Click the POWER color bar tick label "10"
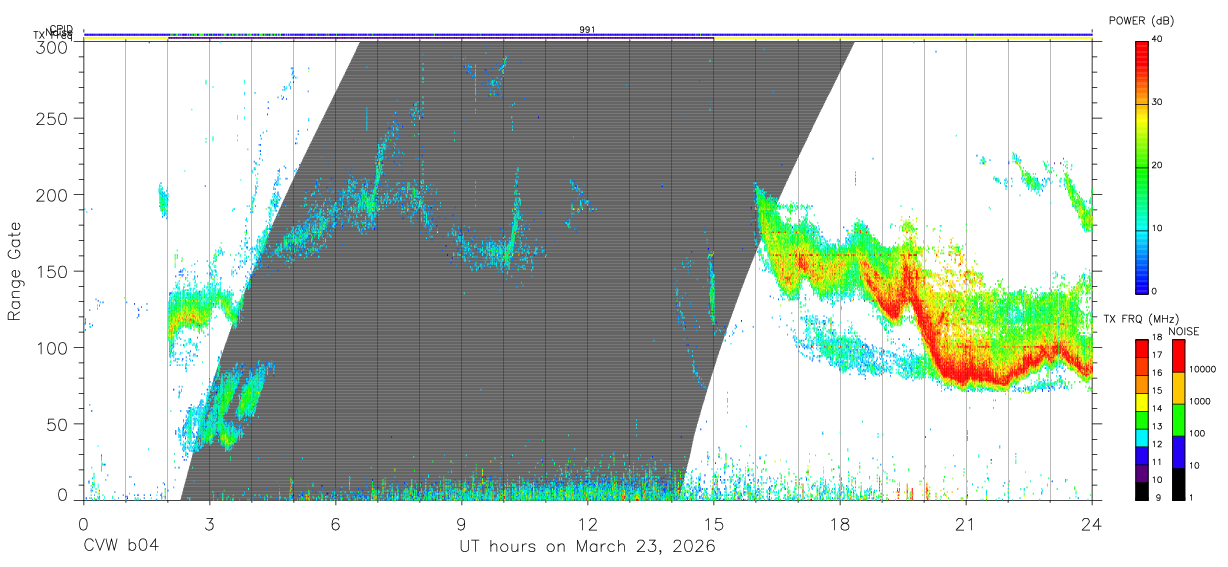The width and height of the screenshot is (1228, 567). [1158, 229]
